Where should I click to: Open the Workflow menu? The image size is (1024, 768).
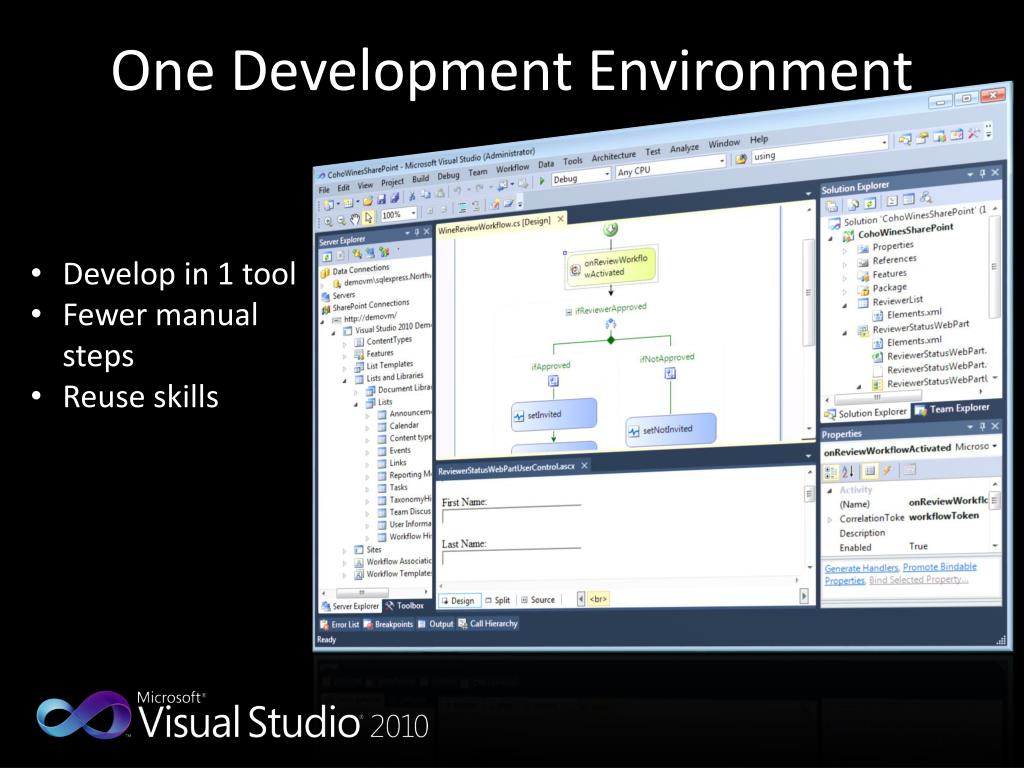(513, 168)
